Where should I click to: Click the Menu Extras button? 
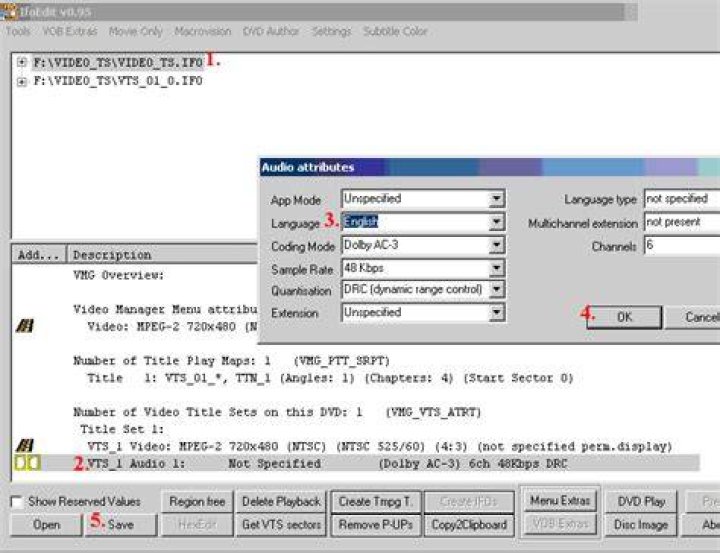tap(560, 501)
